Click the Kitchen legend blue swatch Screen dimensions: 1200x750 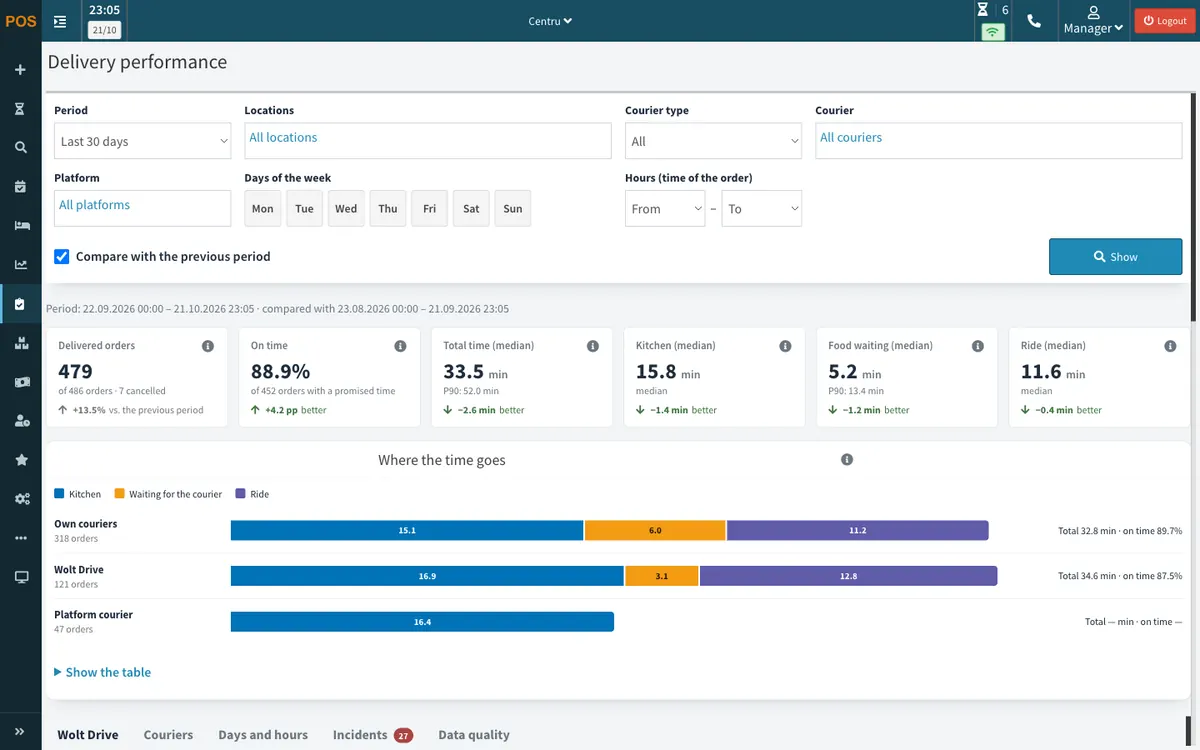click(59, 494)
